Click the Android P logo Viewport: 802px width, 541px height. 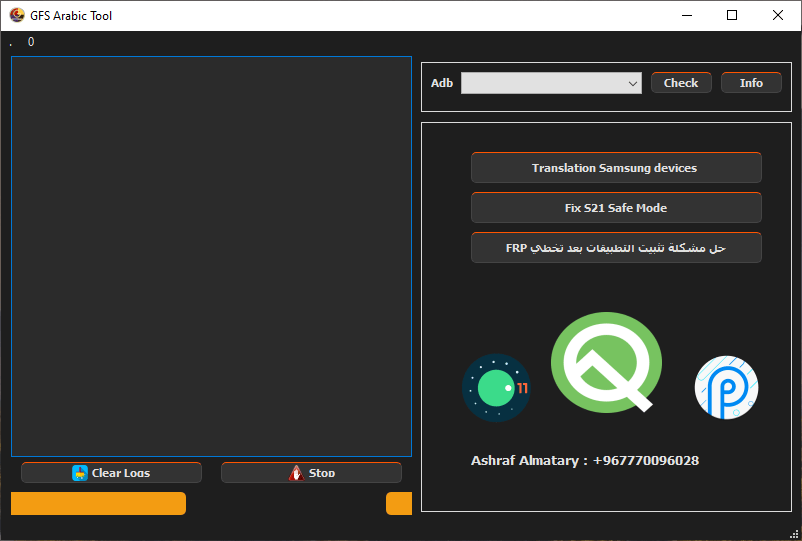(x=726, y=388)
